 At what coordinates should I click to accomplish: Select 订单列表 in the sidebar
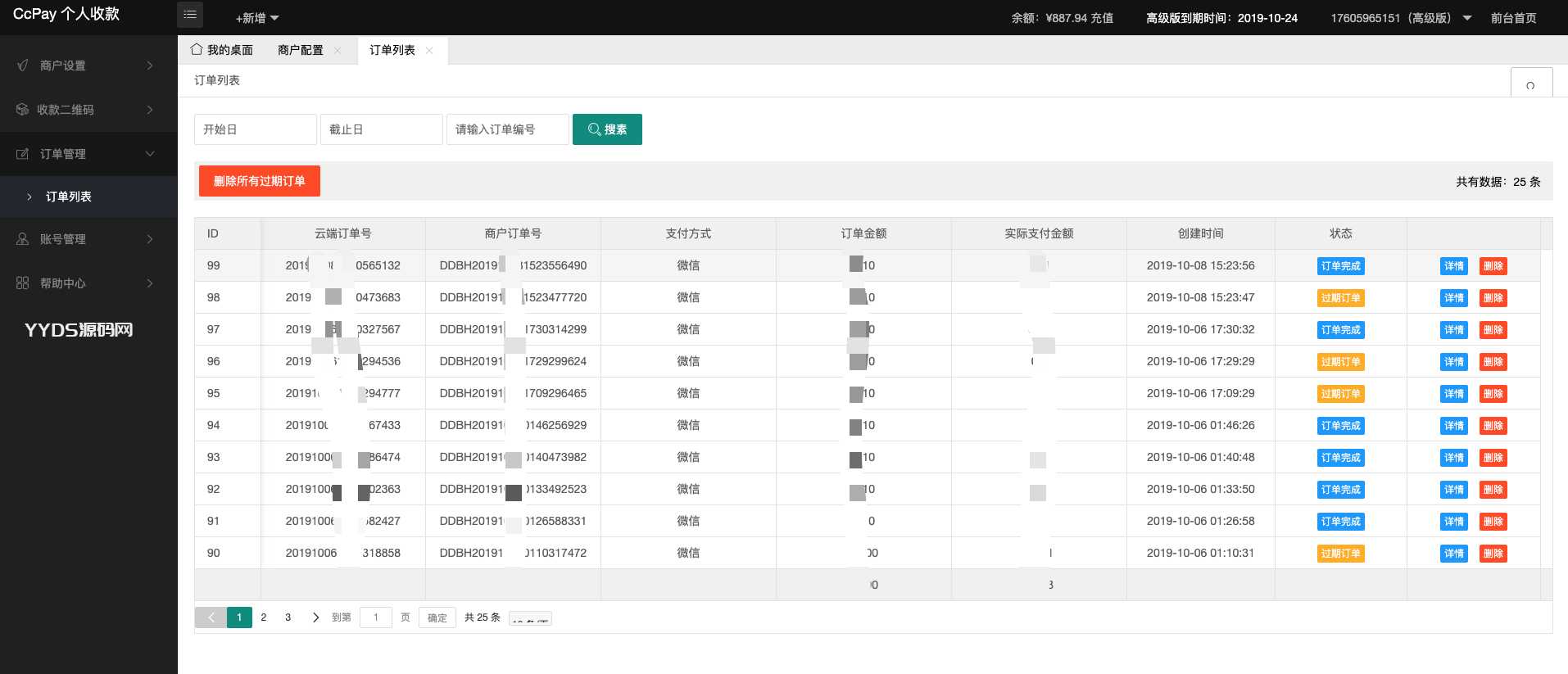tap(69, 197)
